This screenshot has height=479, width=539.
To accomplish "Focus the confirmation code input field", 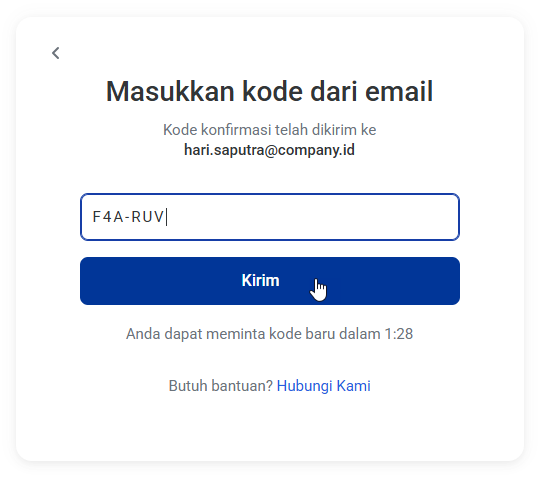I will tap(270, 217).
